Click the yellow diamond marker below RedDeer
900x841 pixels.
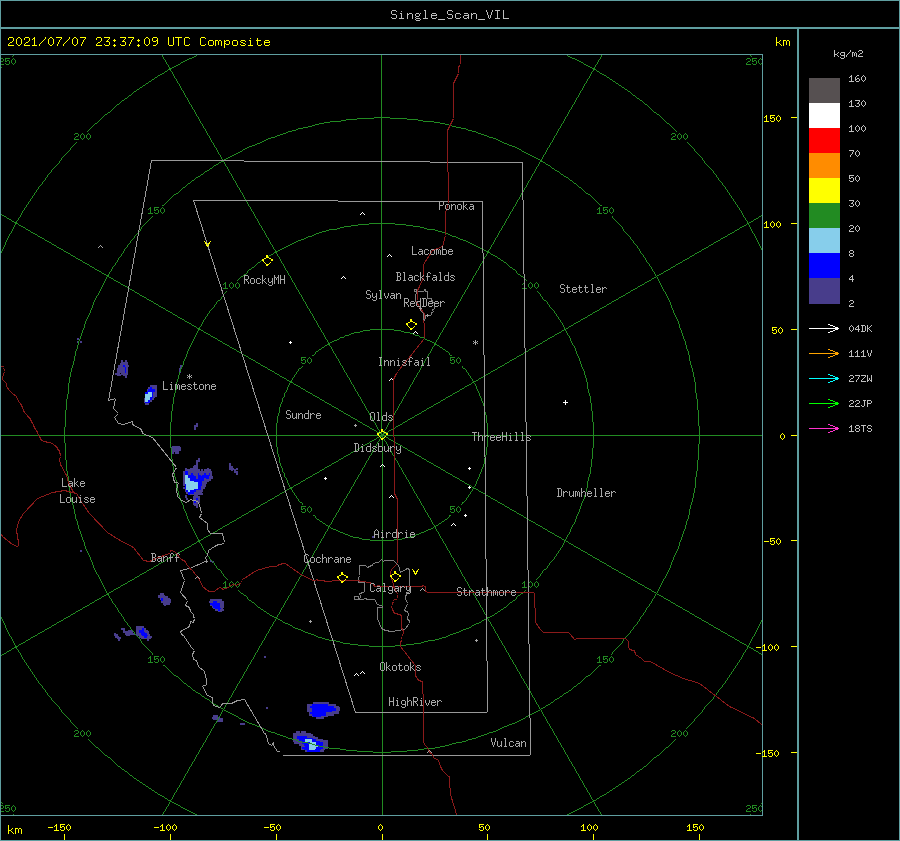pos(411,325)
